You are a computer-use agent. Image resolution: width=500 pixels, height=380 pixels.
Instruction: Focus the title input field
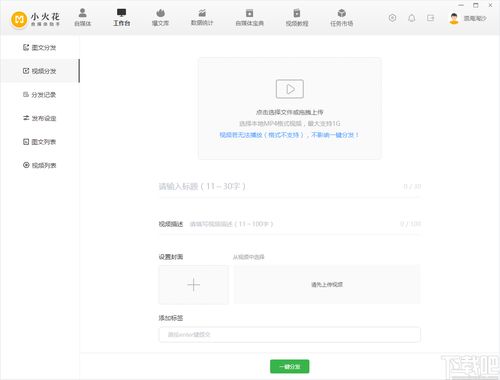click(289, 186)
